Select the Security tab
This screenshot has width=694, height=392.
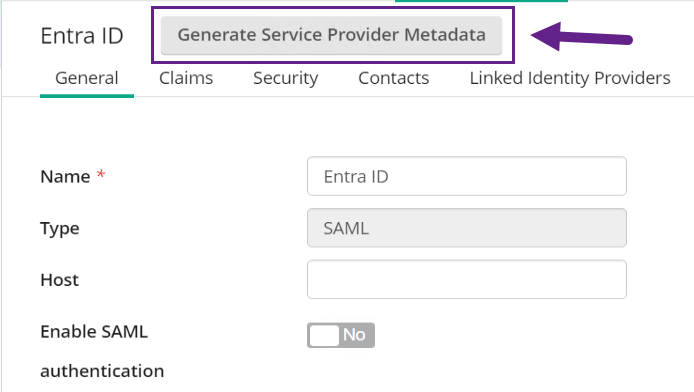[285, 78]
